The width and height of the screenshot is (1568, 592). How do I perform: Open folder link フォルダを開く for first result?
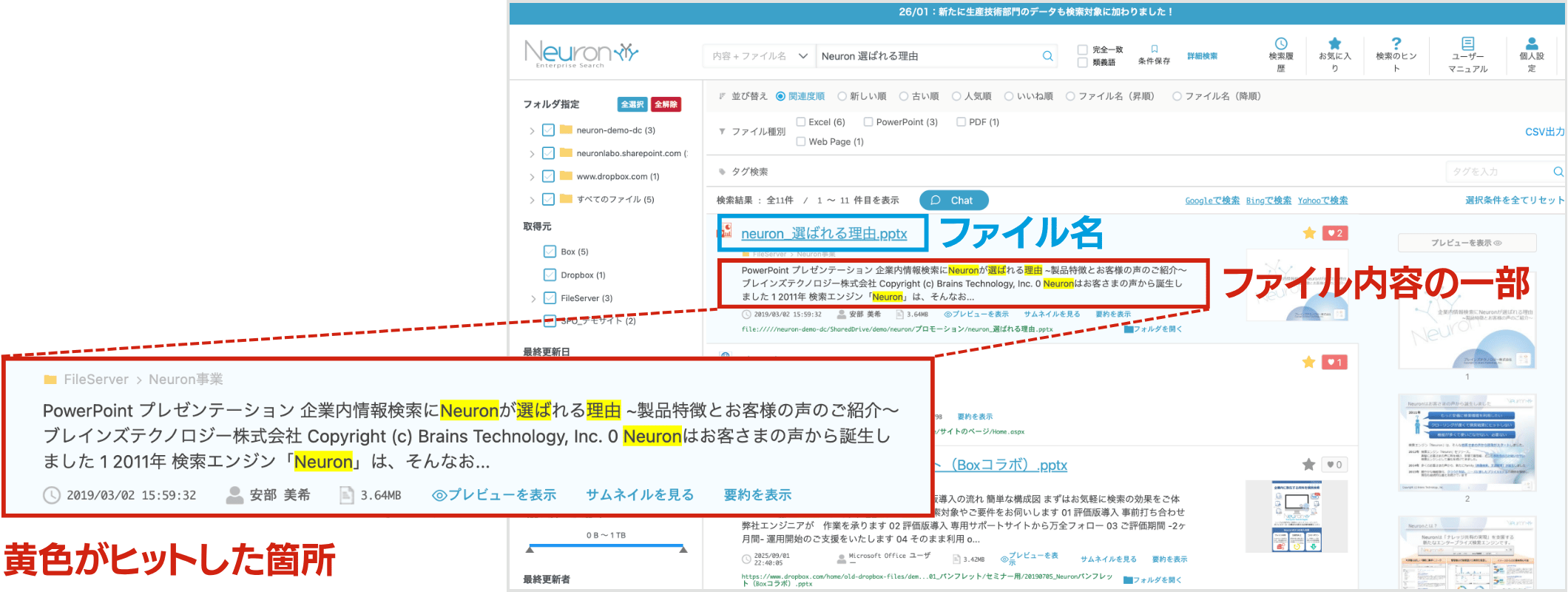tap(1153, 329)
